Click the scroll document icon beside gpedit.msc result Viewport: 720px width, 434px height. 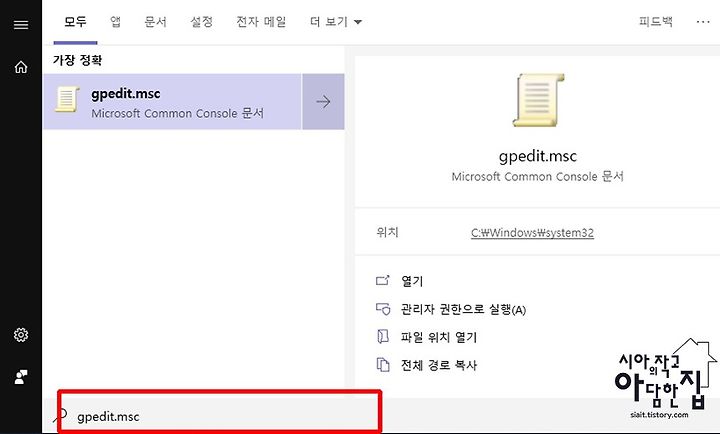[x=67, y=99]
